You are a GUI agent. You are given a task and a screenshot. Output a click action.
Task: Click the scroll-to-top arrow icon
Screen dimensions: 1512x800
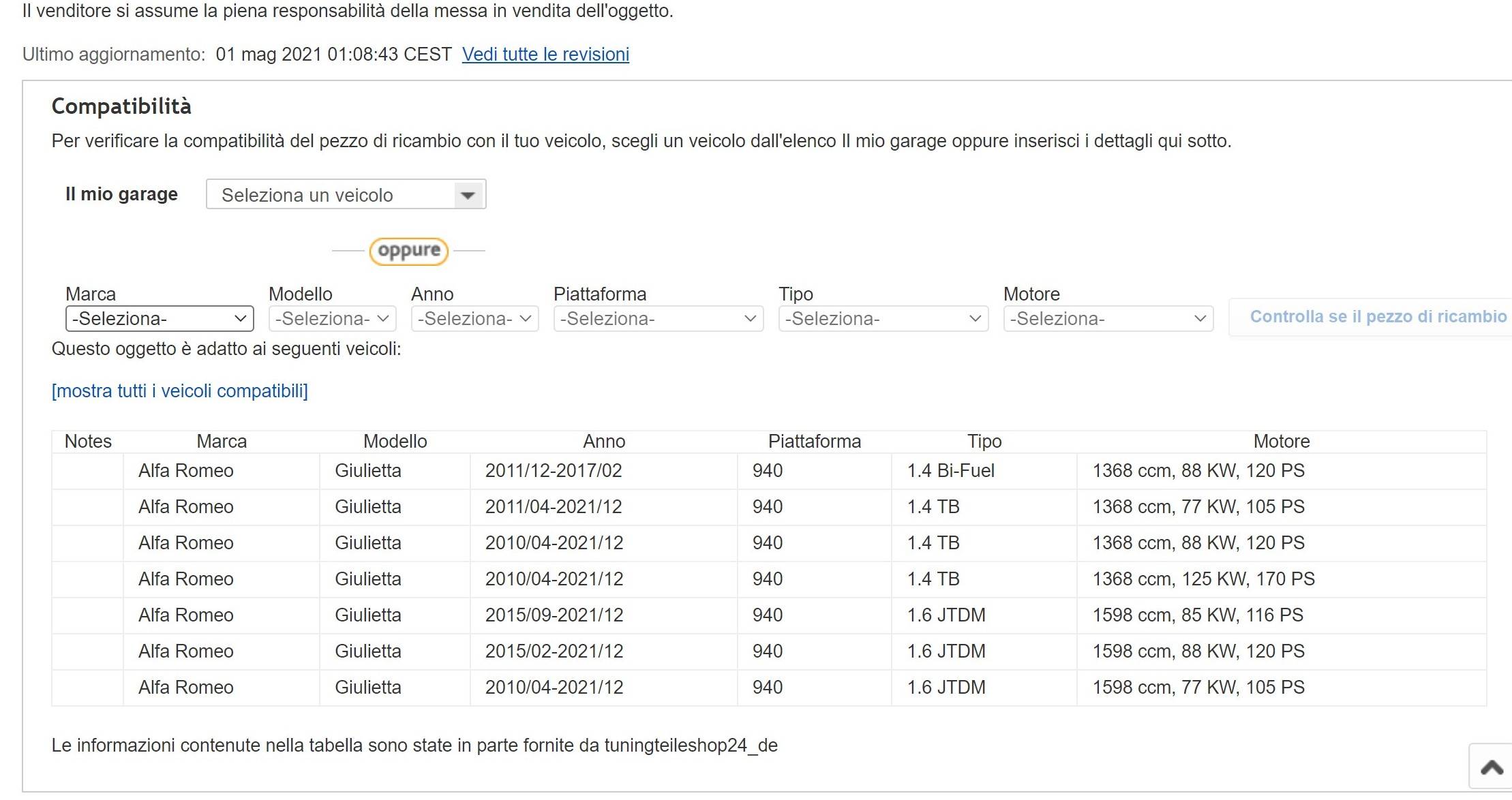pyautogui.click(x=1492, y=768)
